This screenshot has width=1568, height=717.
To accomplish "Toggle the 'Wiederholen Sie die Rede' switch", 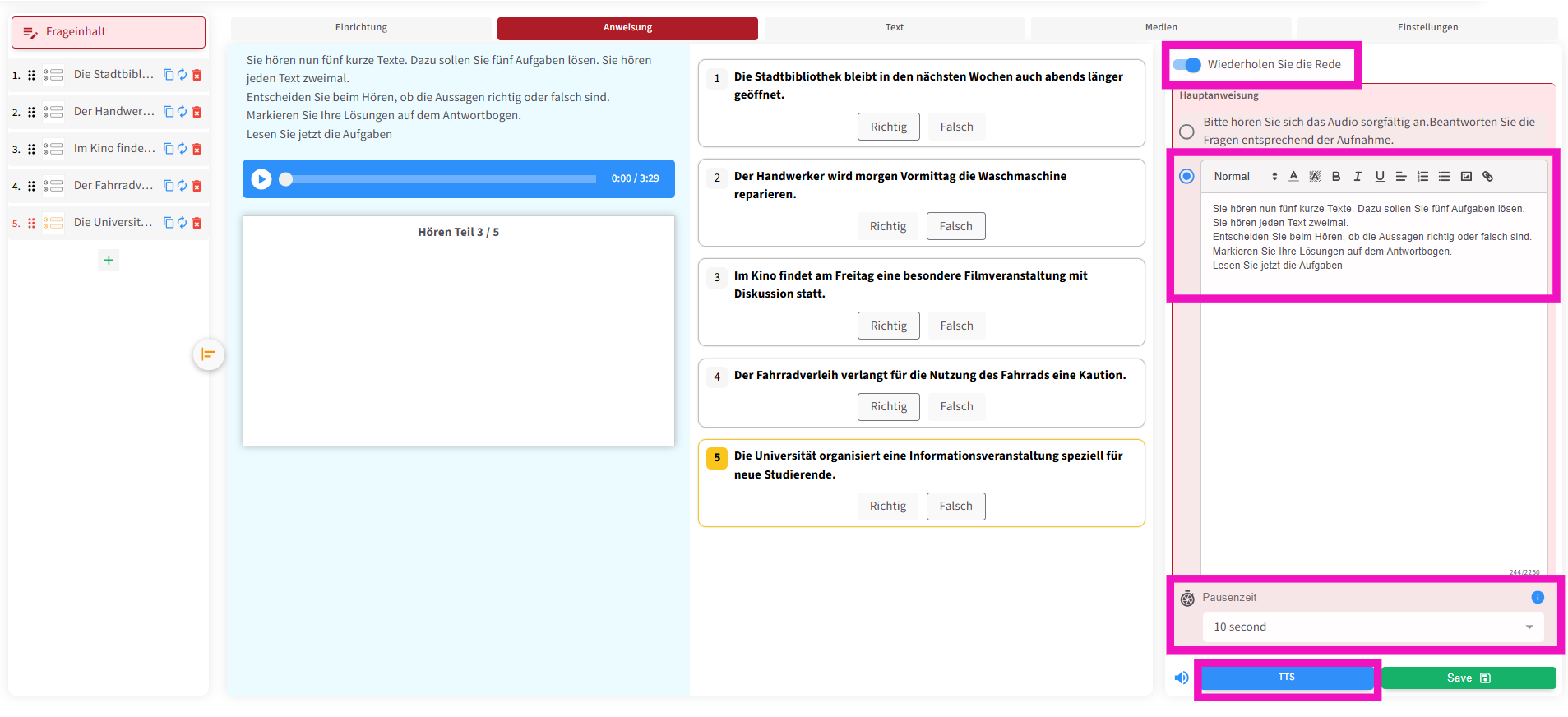I will (x=1186, y=65).
